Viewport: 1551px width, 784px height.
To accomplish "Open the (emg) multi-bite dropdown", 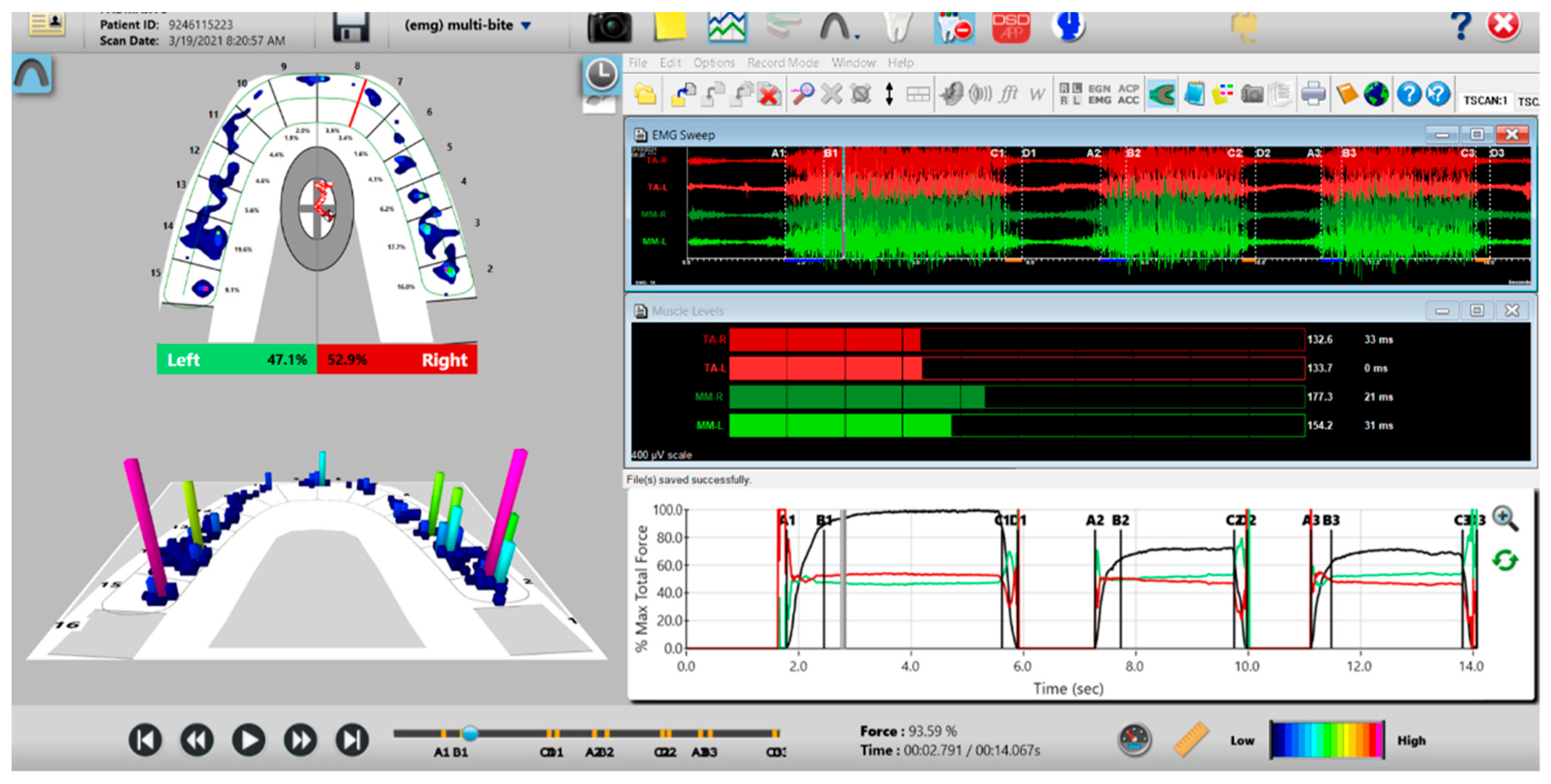I will click(x=467, y=25).
